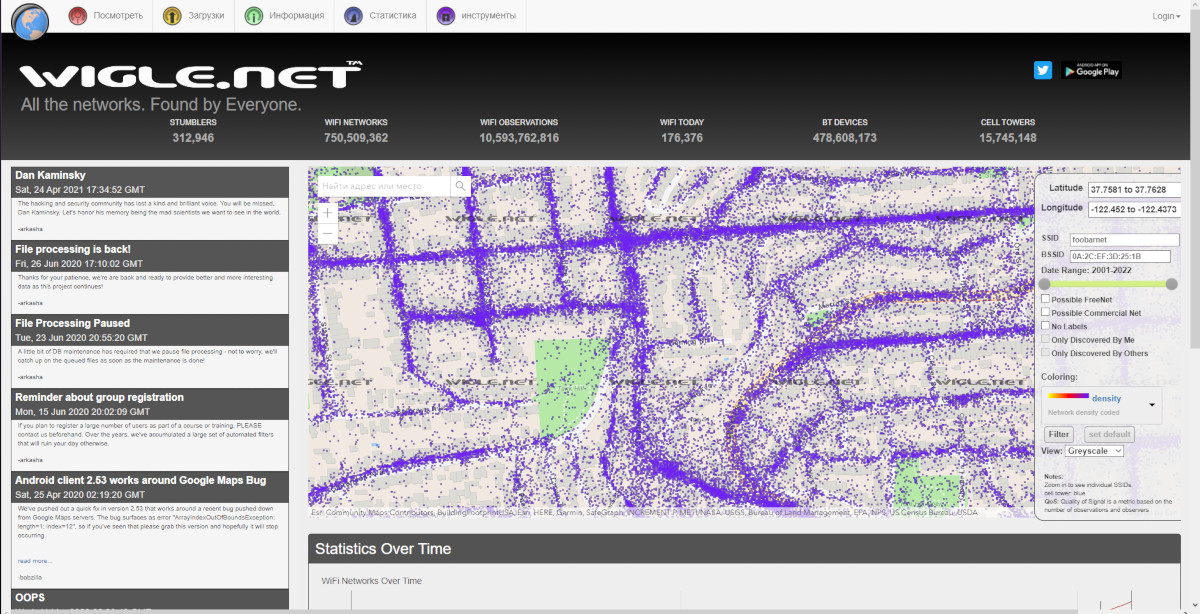Check Only Discovered By Others
This screenshot has height=614, width=1200.
(x=1045, y=353)
